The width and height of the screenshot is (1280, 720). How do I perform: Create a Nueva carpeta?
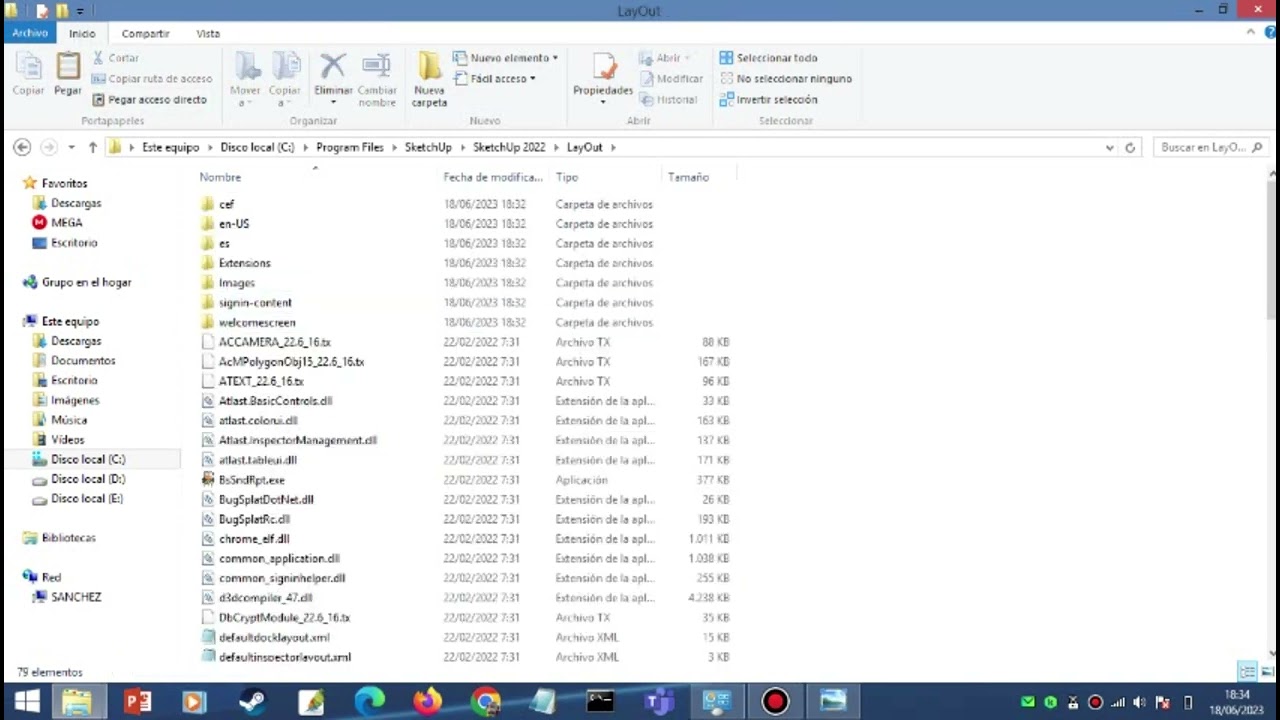(x=429, y=79)
